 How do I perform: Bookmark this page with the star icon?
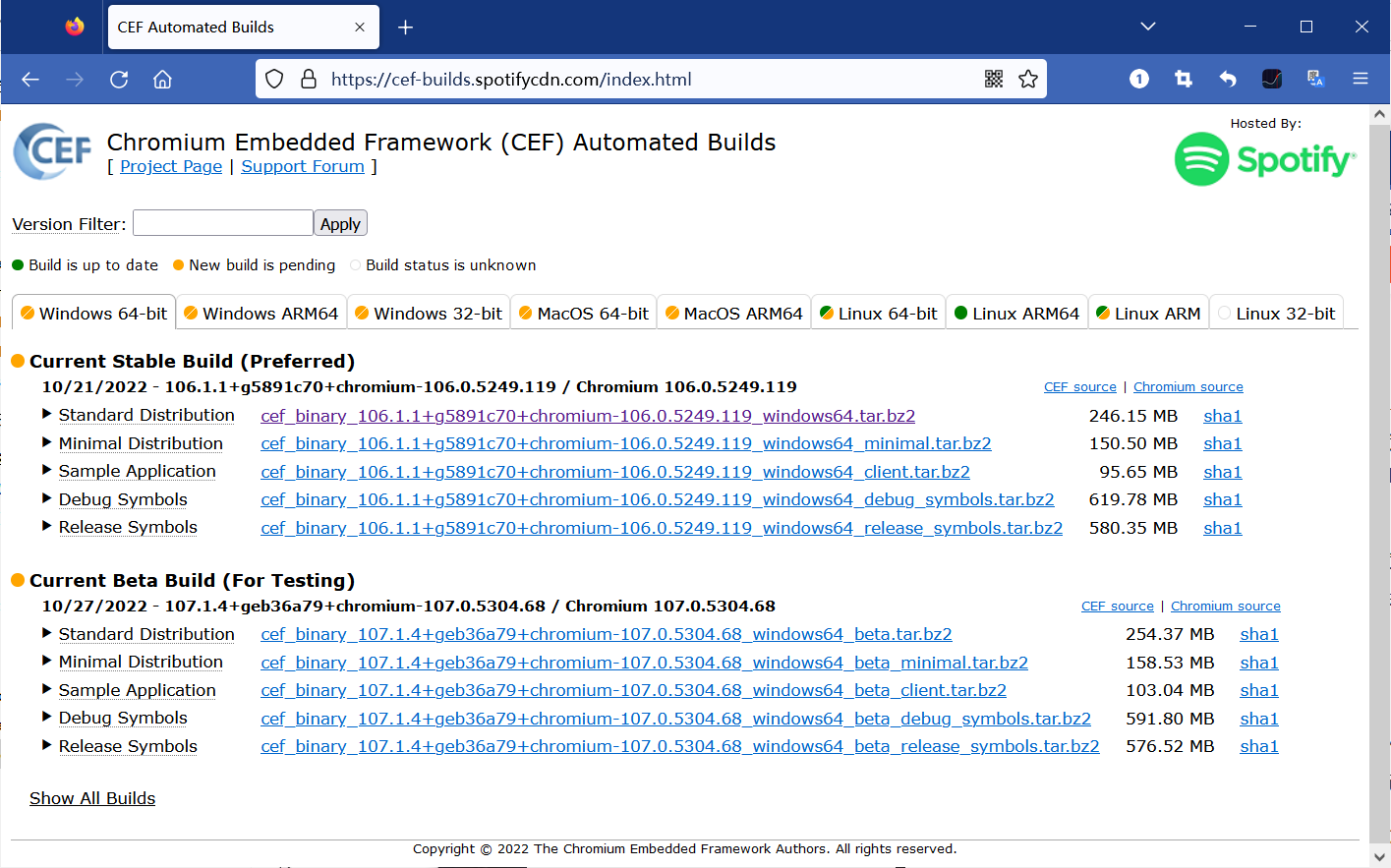tap(1028, 79)
